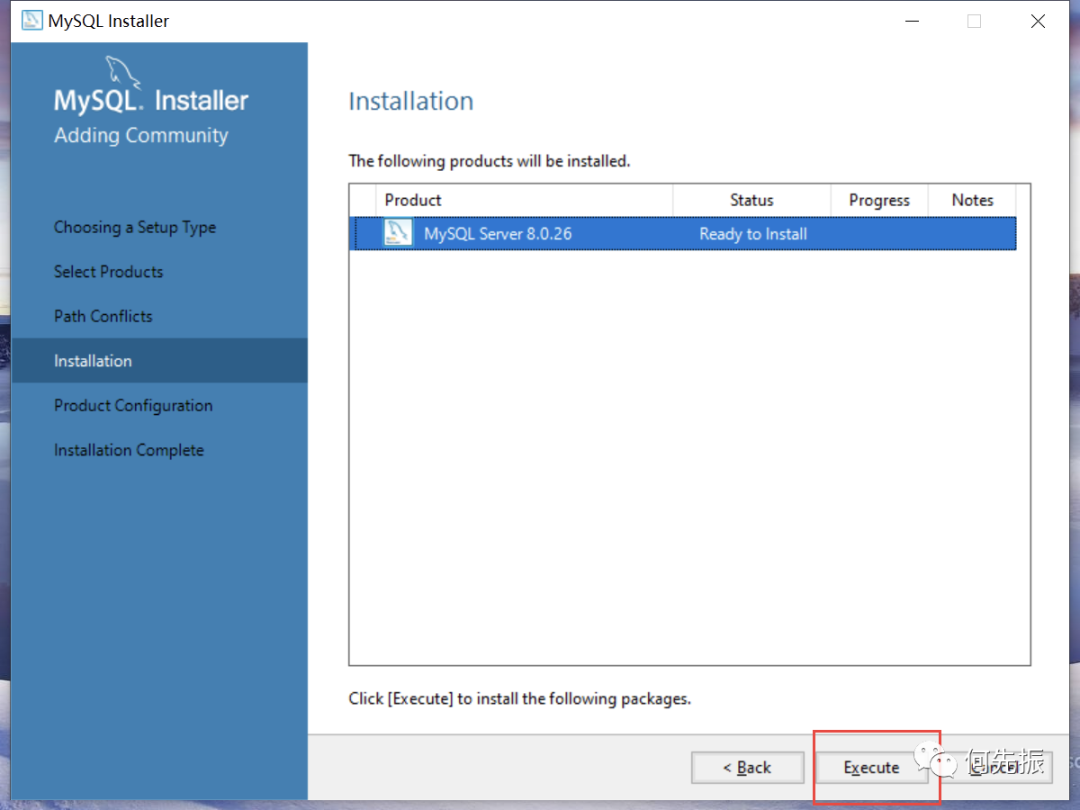Click the MySQL dolphin logo in sidebar
The height and width of the screenshot is (810, 1080).
[x=122, y=72]
